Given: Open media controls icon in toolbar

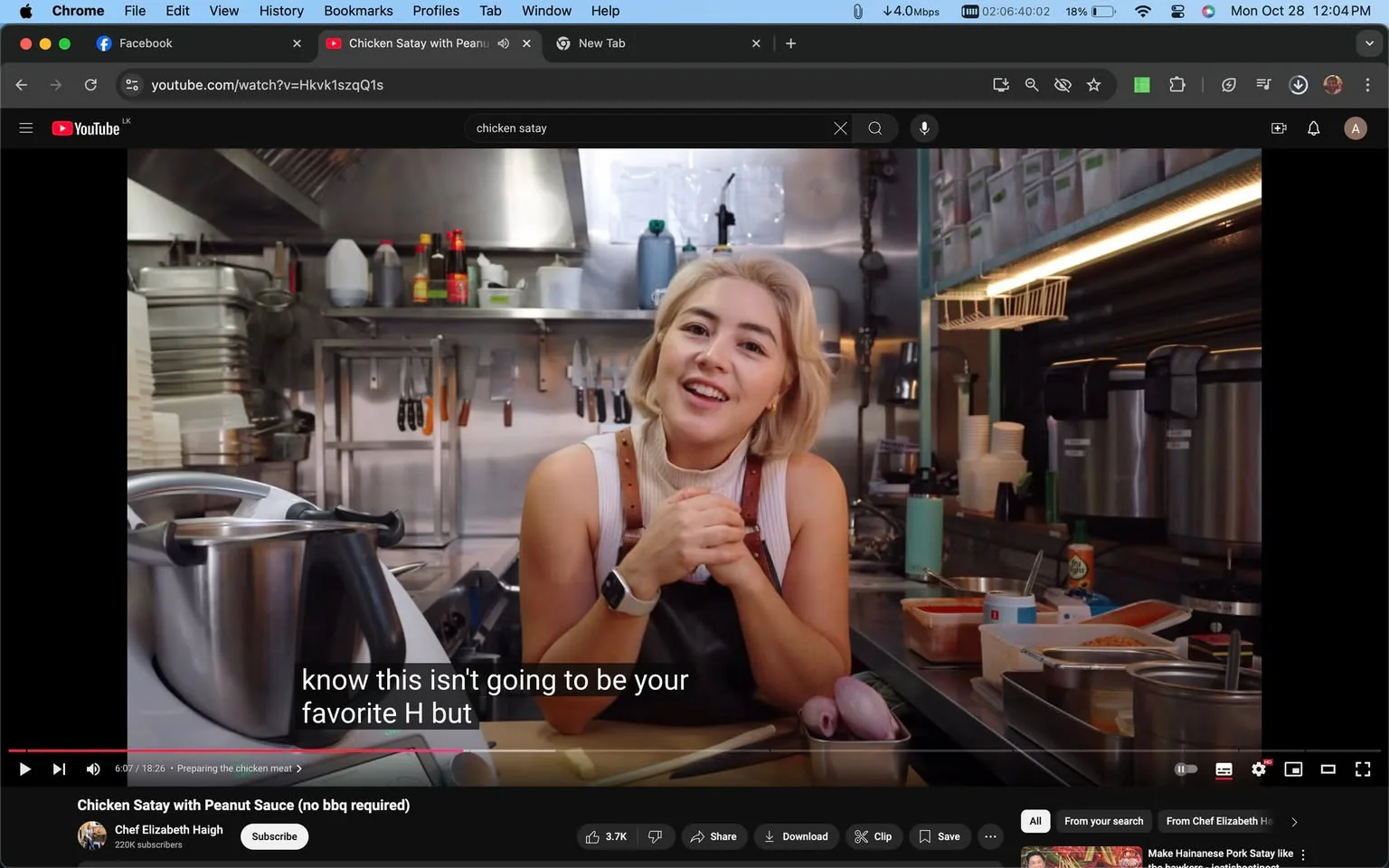Looking at the screenshot, I should pos(1263,85).
